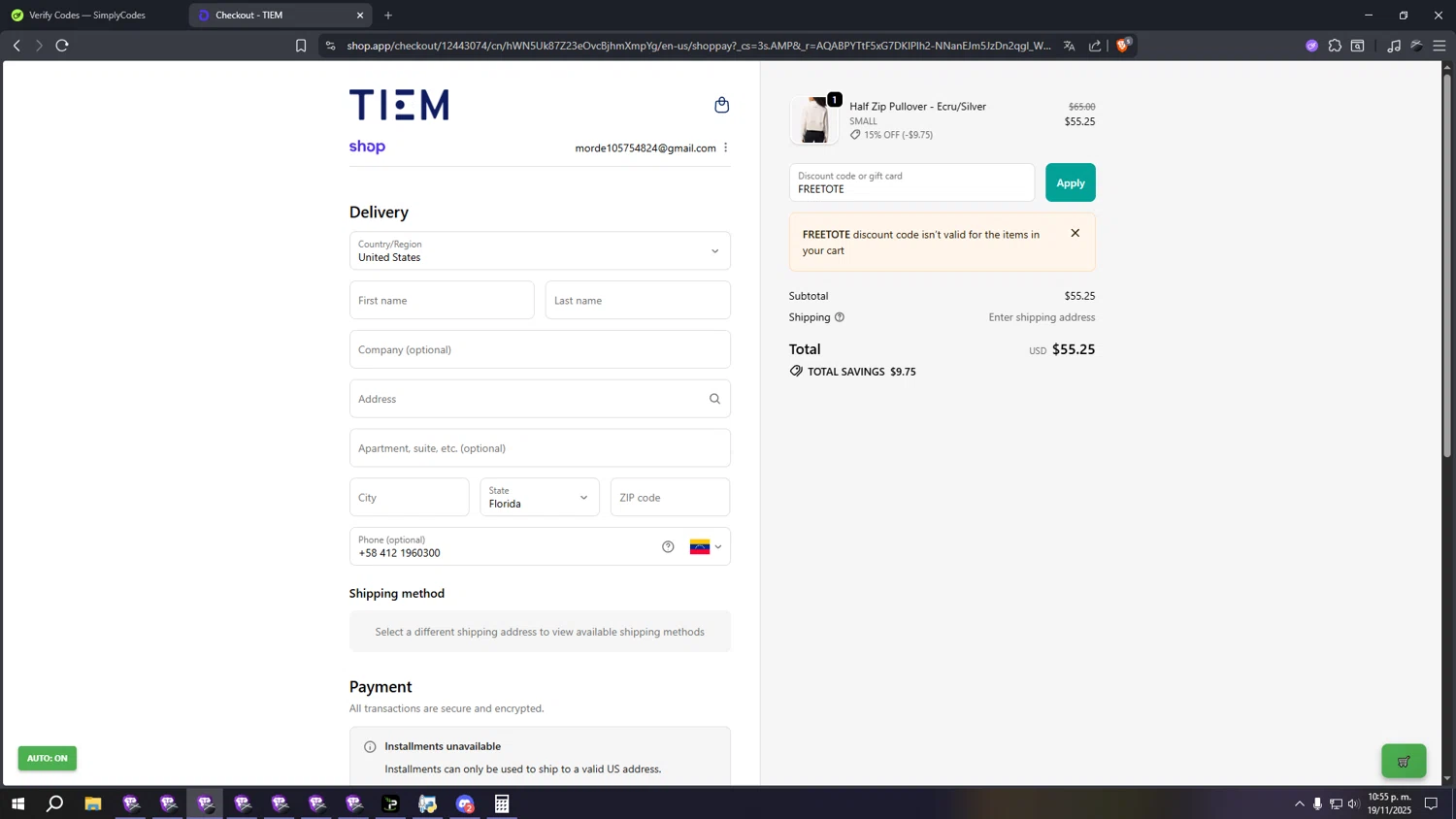
Task: Click the City field
Action: (410, 497)
